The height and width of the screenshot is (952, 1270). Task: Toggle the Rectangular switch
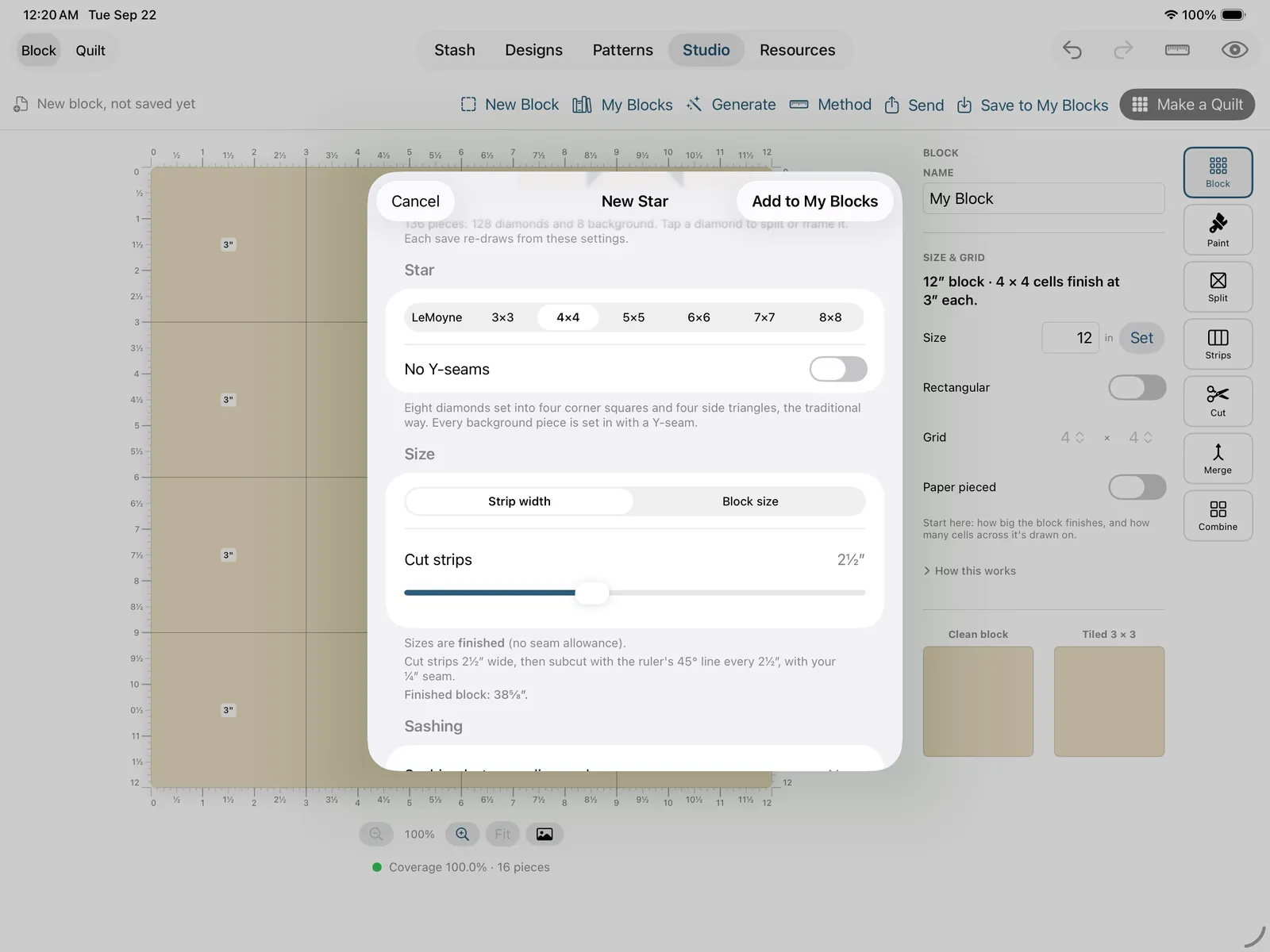(x=1137, y=387)
